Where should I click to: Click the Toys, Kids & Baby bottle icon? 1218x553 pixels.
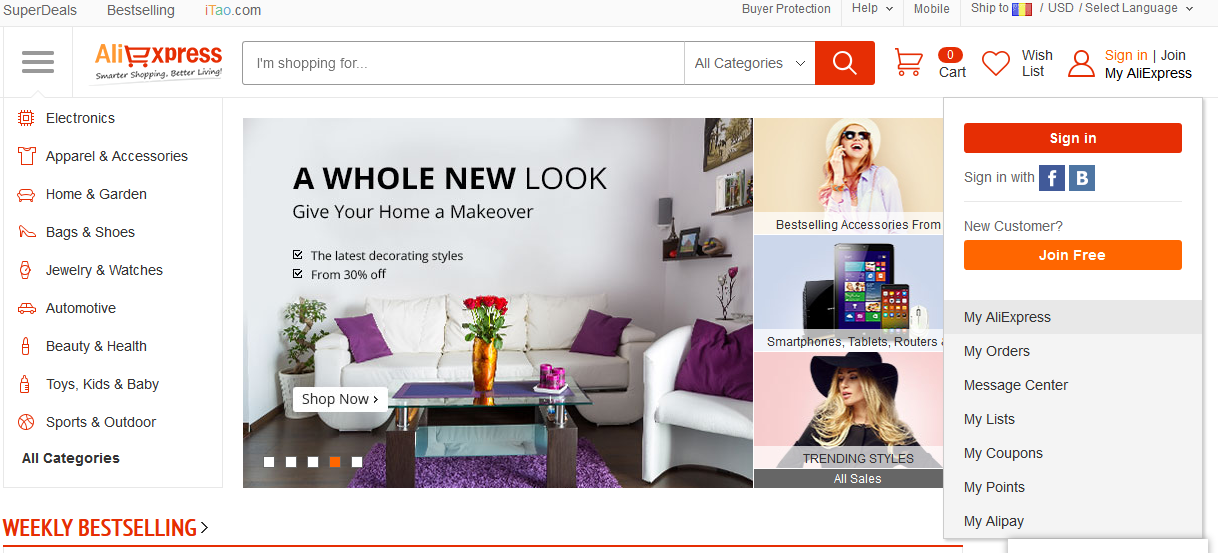(x=26, y=384)
